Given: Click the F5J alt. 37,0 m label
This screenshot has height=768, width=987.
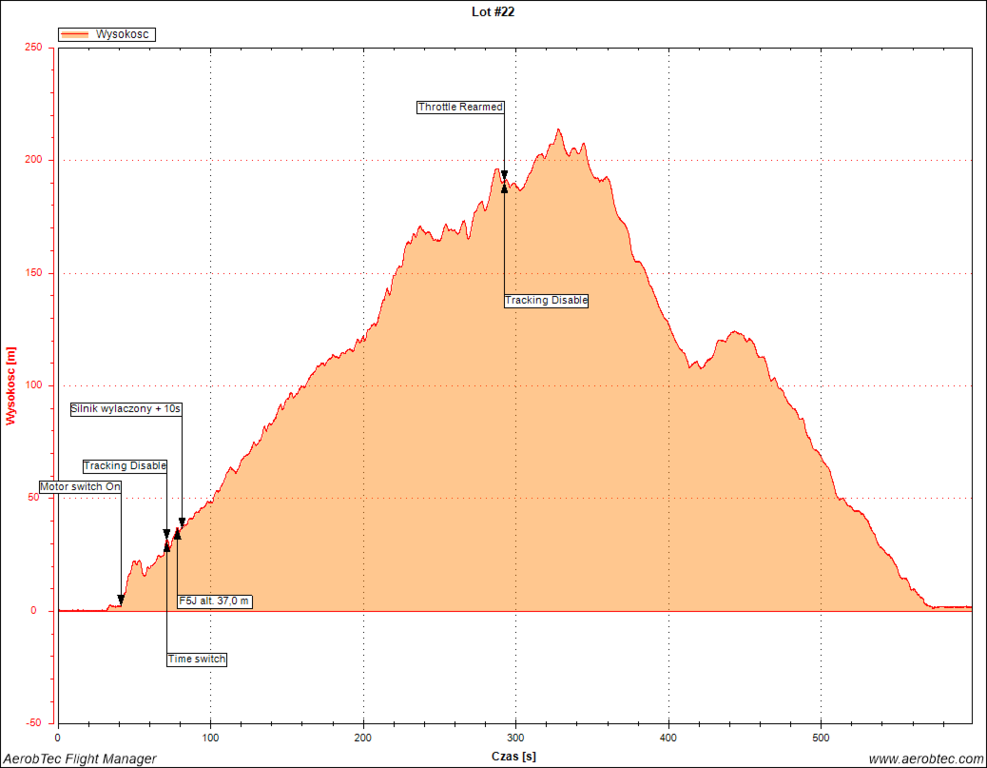Looking at the screenshot, I should coord(214,601).
